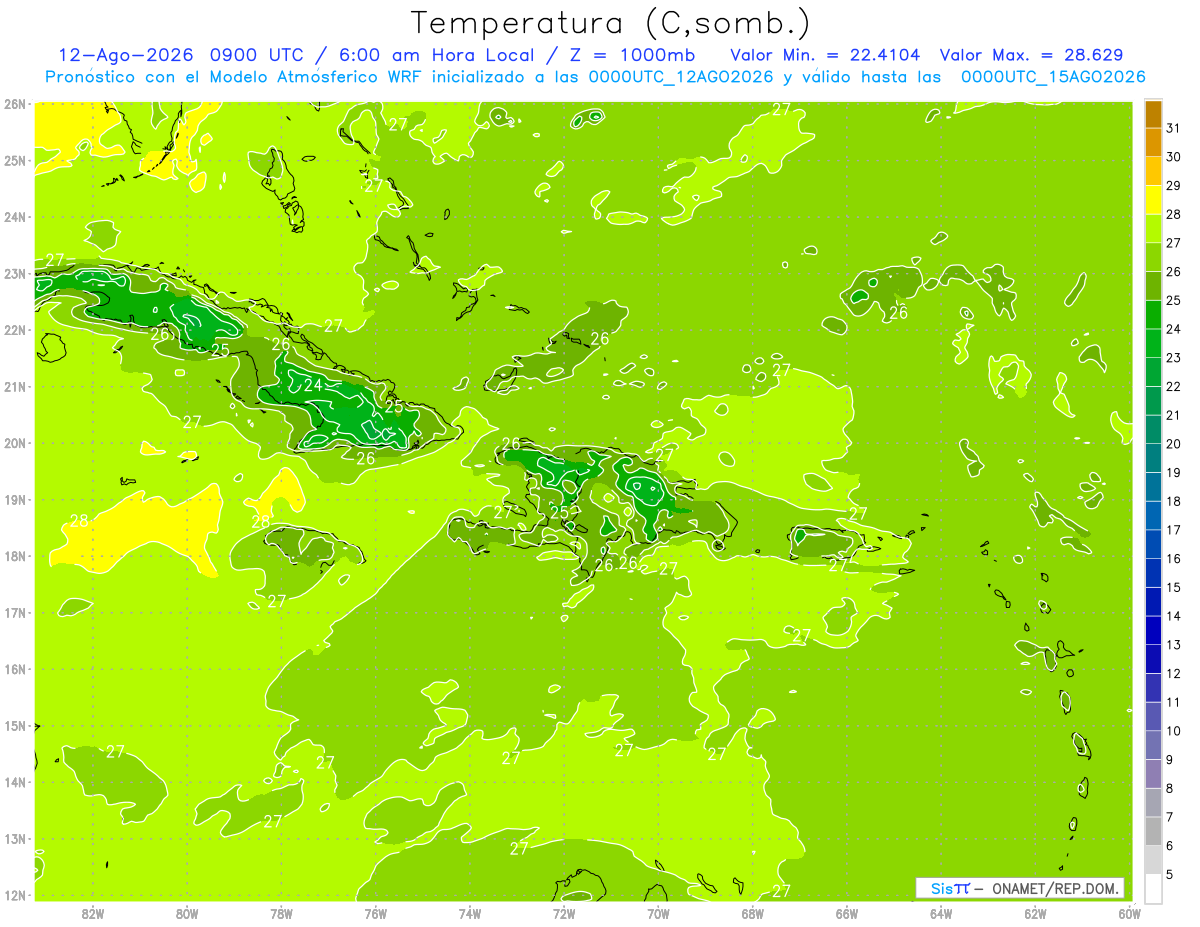Screen dimensions: 1200x927
Task: Click the "ONAMET/REP.DOM." credit label
Action: click(1055, 888)
